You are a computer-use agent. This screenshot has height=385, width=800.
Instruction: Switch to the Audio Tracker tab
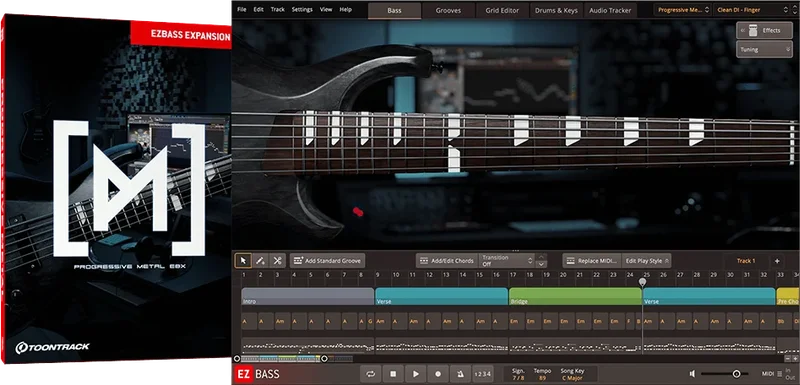[610, 10]
